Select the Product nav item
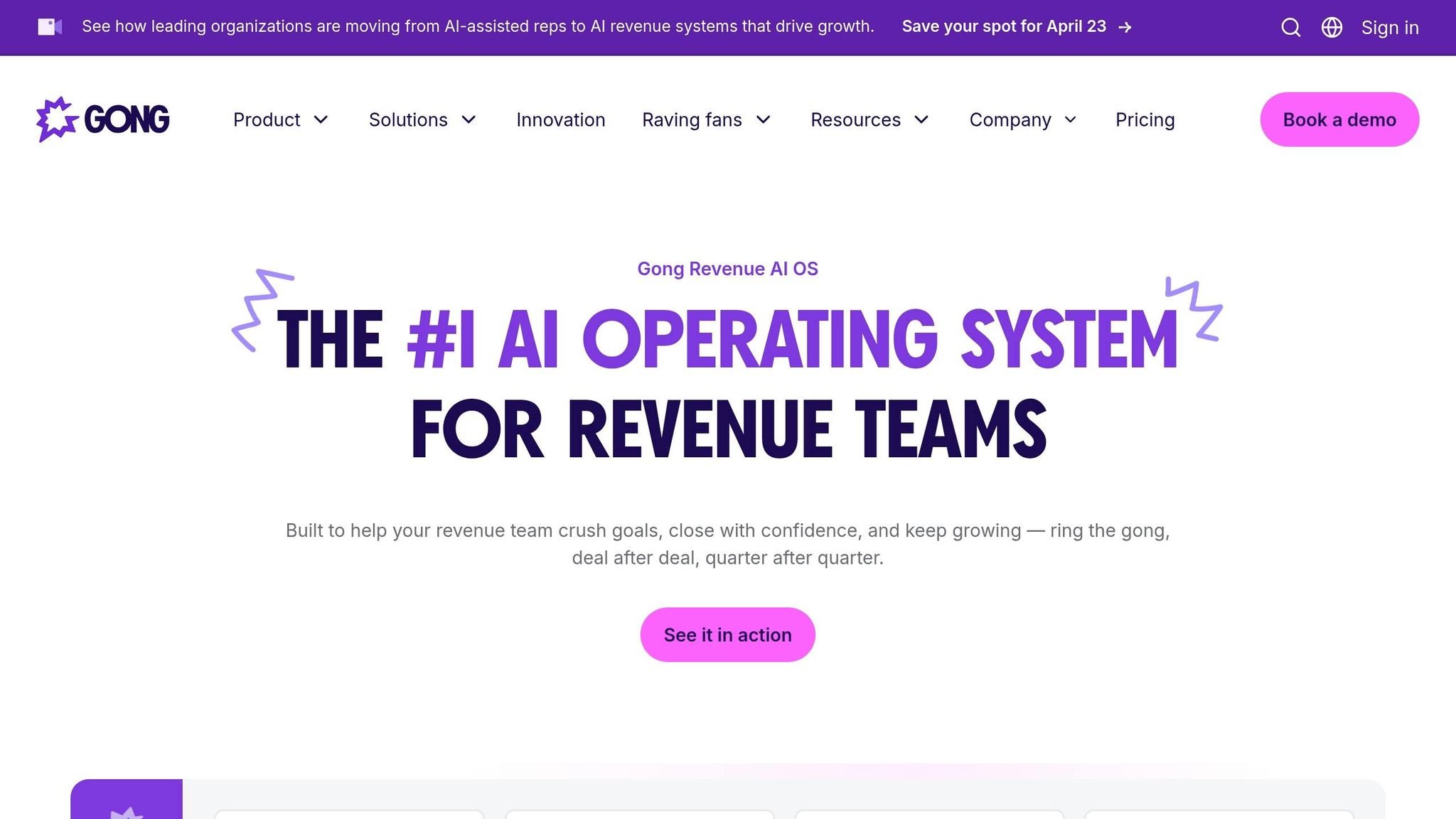 click(x=267, y=119)
